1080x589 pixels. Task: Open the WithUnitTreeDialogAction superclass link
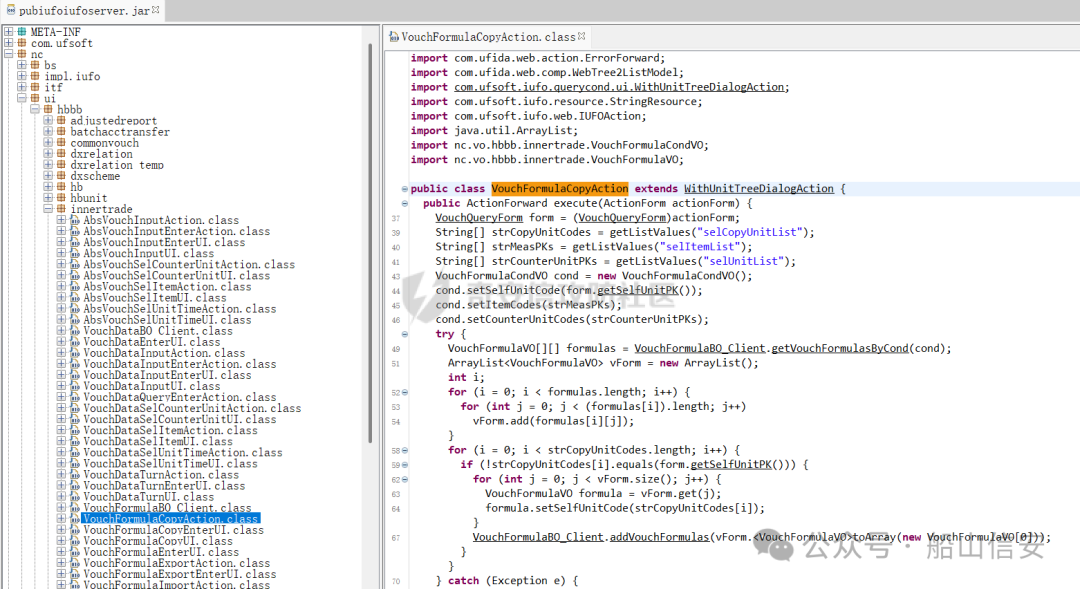758,189
